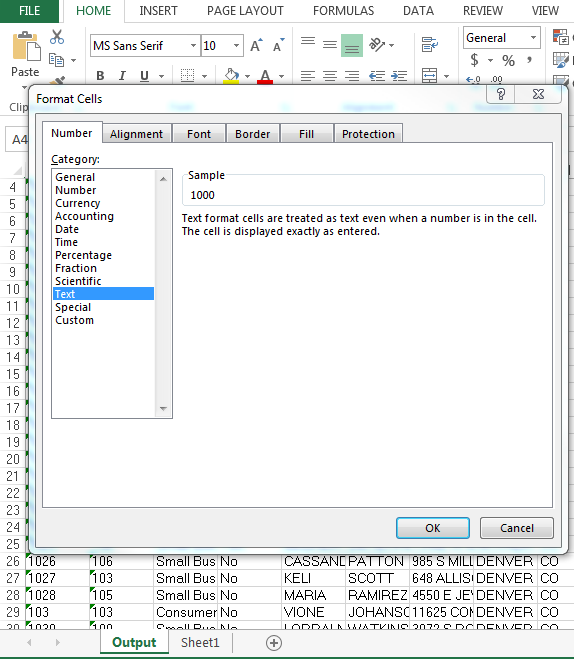The width and height of the screenshot is (574, 659).
Task: Click the Orientation text angle icon
Action: pyautogui.click(x=377, y=44)
